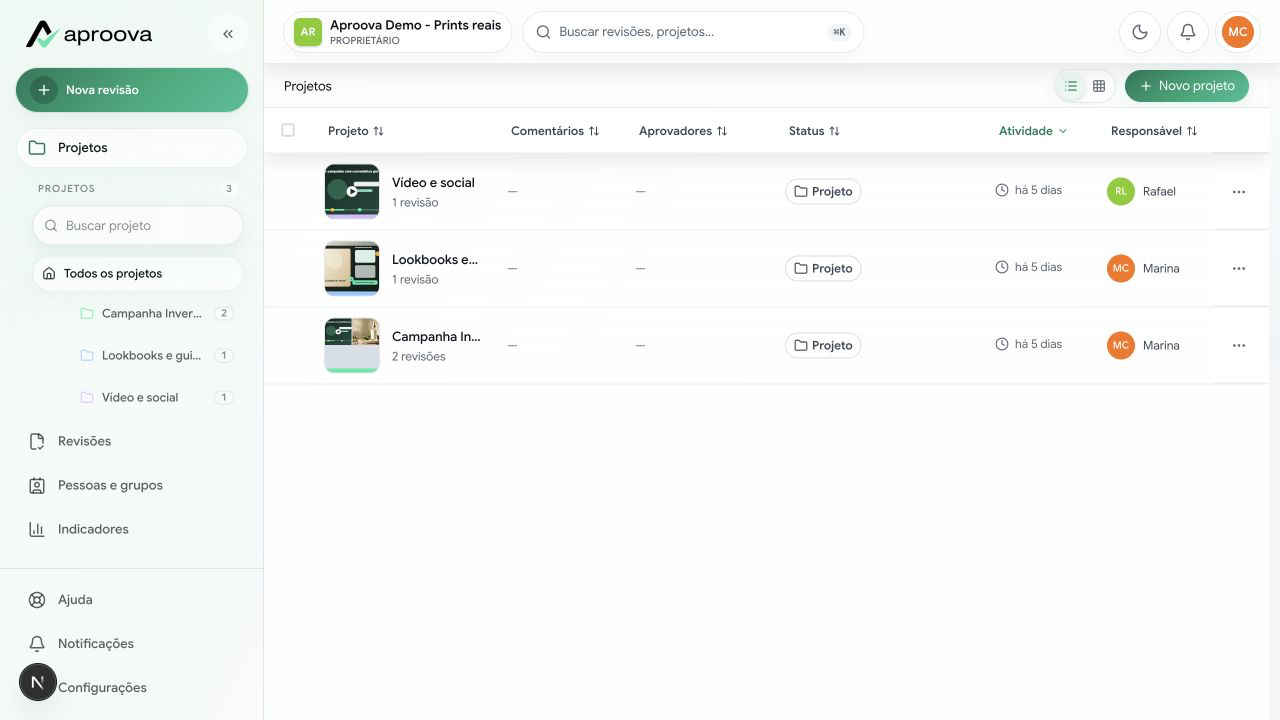Click the Novo projeto button
Screen dimensions: 1280x720
pos(1187,86)
